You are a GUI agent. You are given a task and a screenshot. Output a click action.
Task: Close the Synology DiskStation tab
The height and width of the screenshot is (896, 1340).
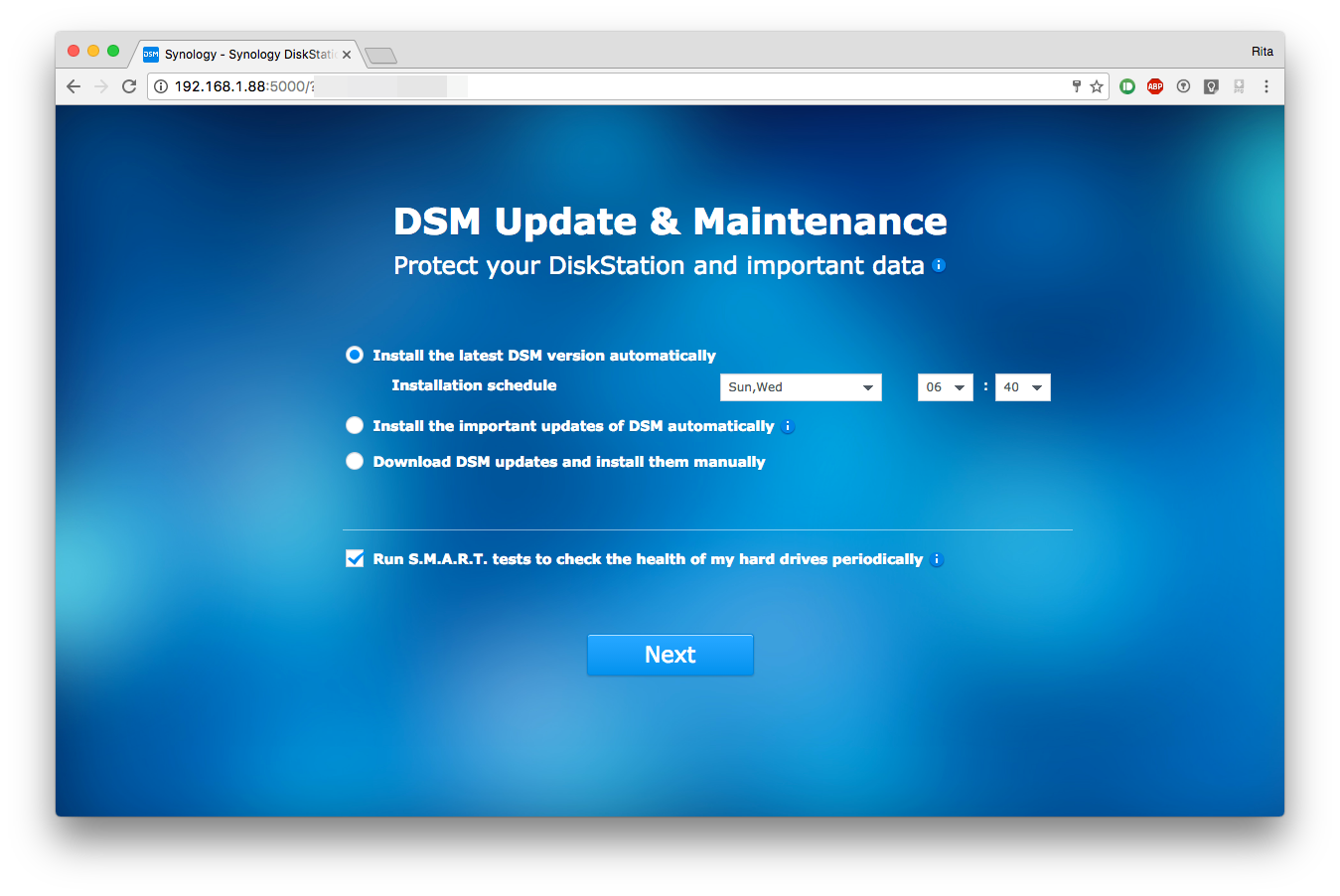point(347,55)
